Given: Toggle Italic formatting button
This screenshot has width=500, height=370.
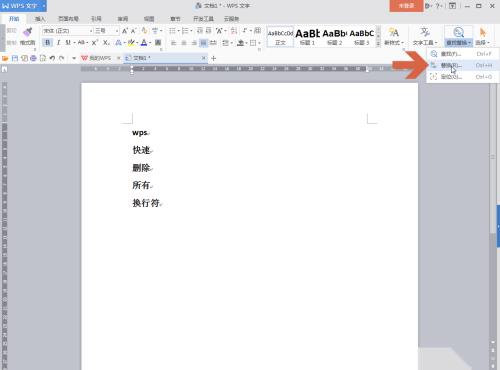Looking at the screenshot, I should click(58, 42).
